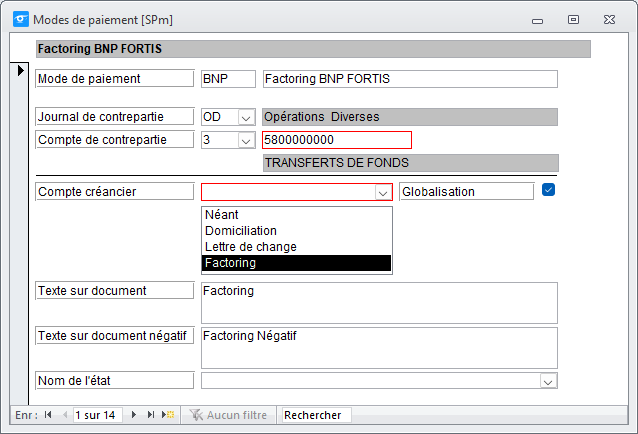This screenshot has width=638, height=434.
Task: Click the 5800000000 account number field
Action: (x=337, y=140)
